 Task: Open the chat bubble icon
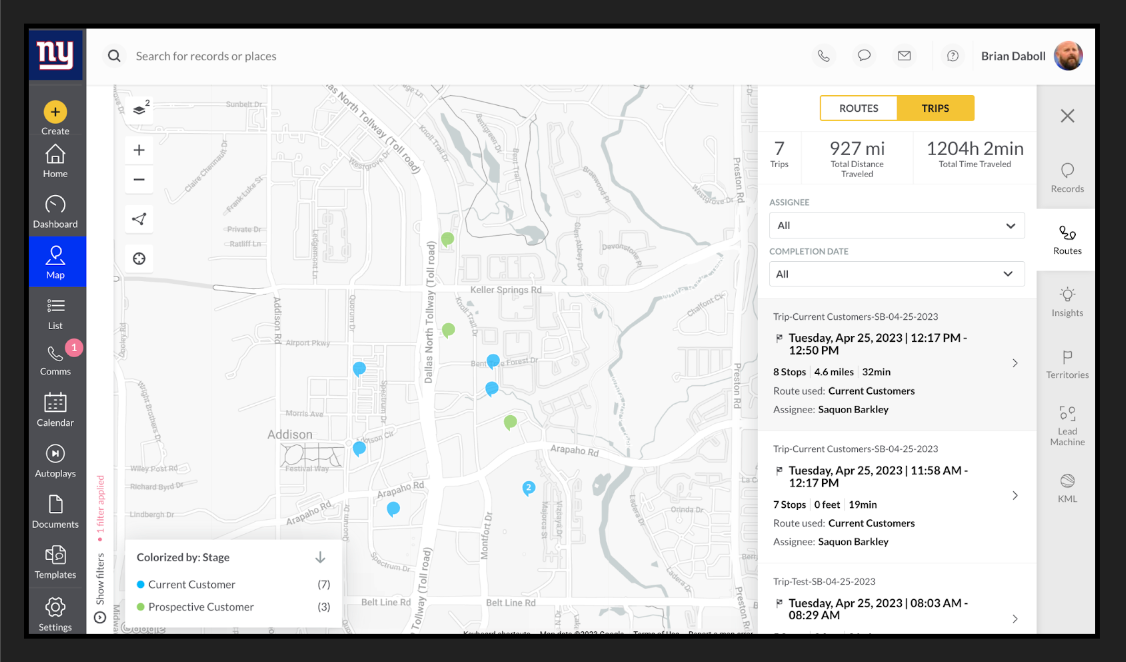[864, 56]
